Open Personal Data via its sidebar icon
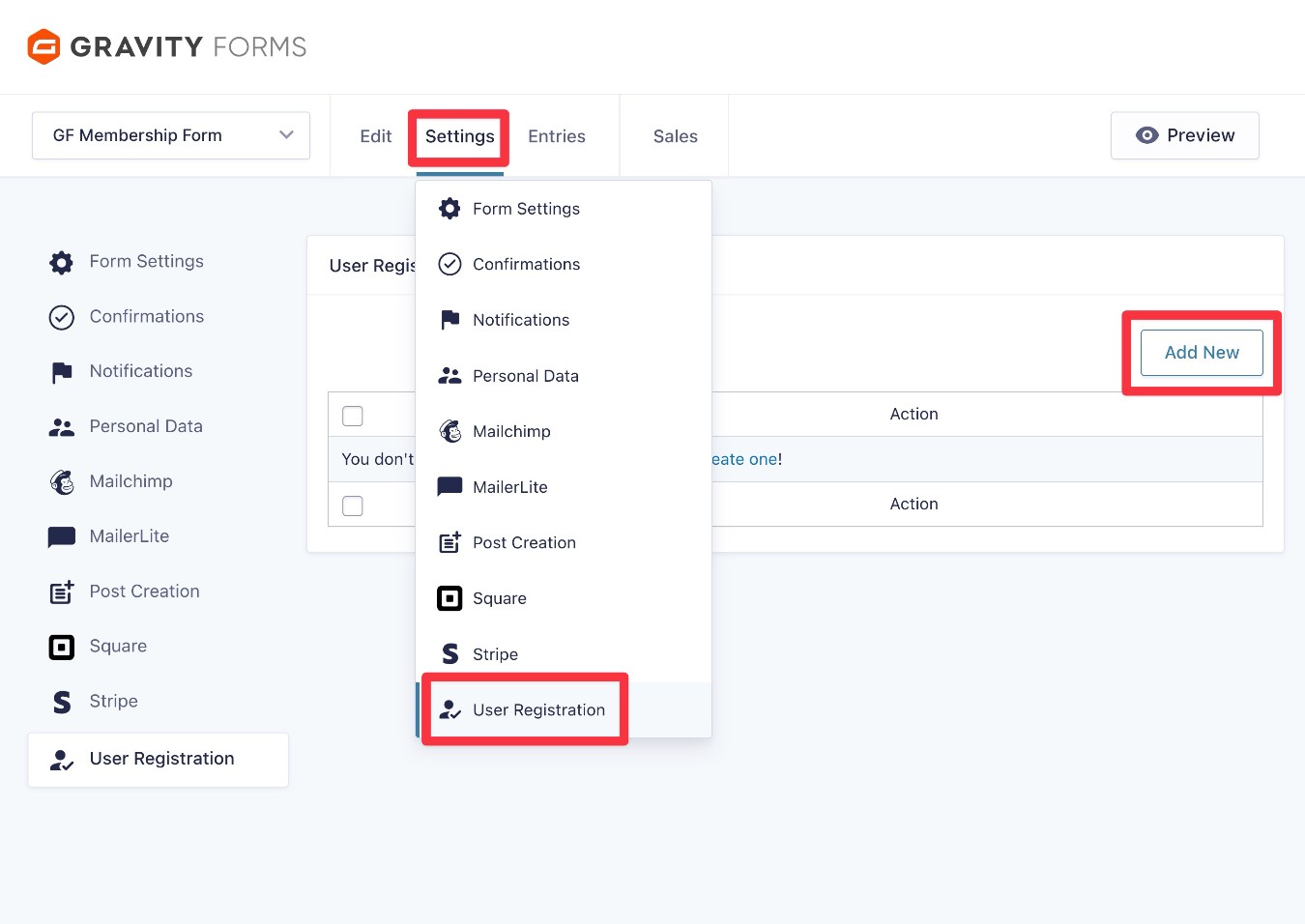 coord(61,426)
